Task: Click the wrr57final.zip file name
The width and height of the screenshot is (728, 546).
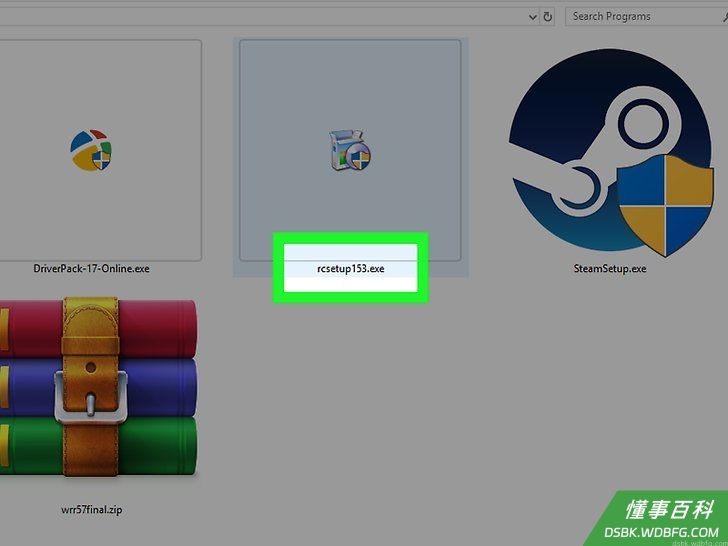Action: pyautogui.click(x=91, y=509)
